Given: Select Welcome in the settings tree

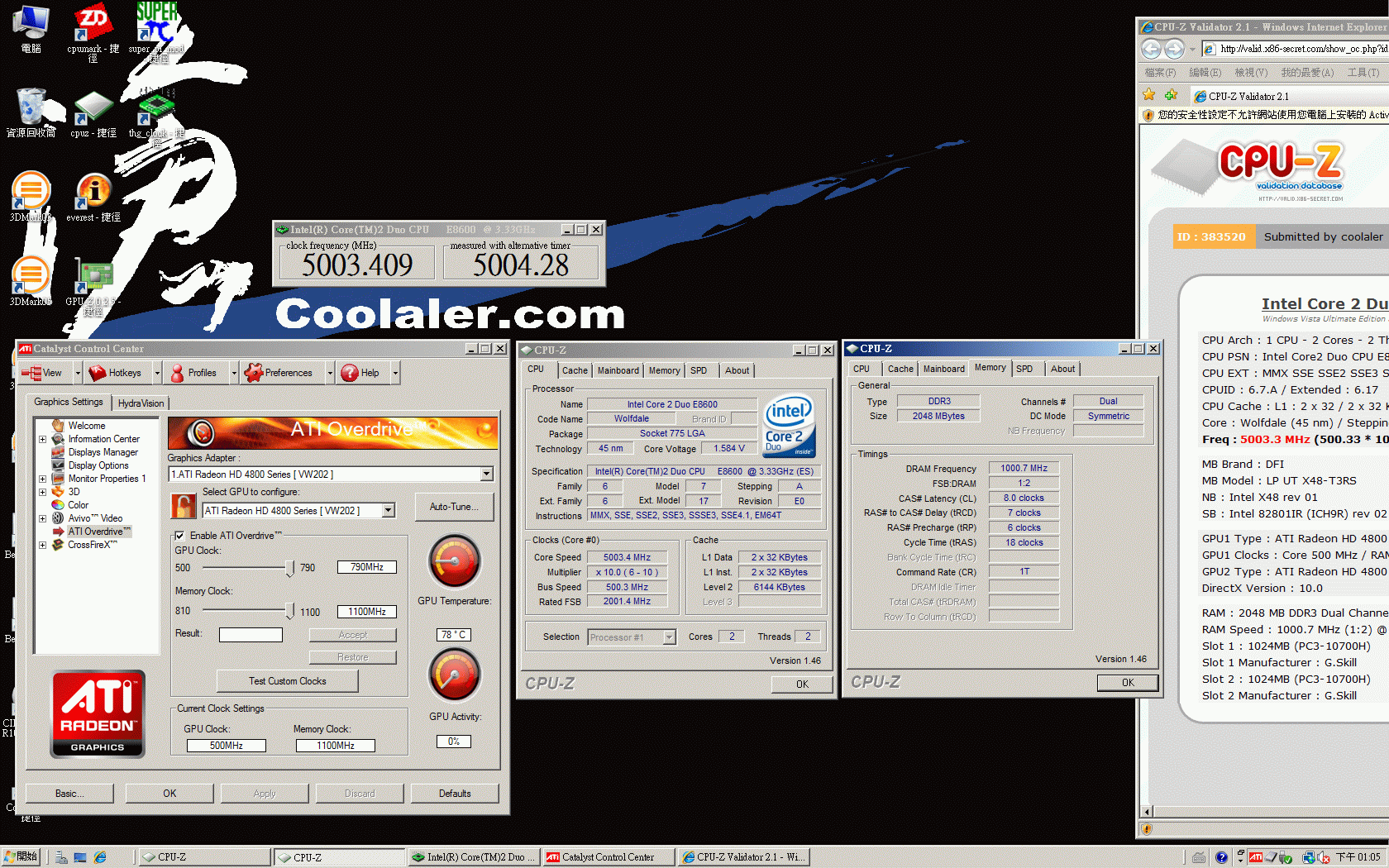Looking at the screenshot, I should pos(87,426).
